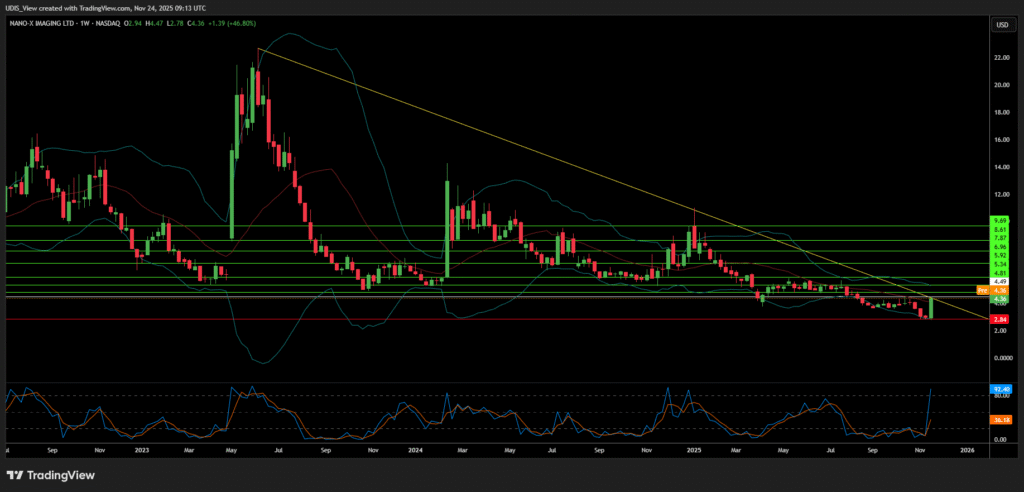Click the 2025 label on the time axis
The image size is (1024, 492).
pos(694,451)
